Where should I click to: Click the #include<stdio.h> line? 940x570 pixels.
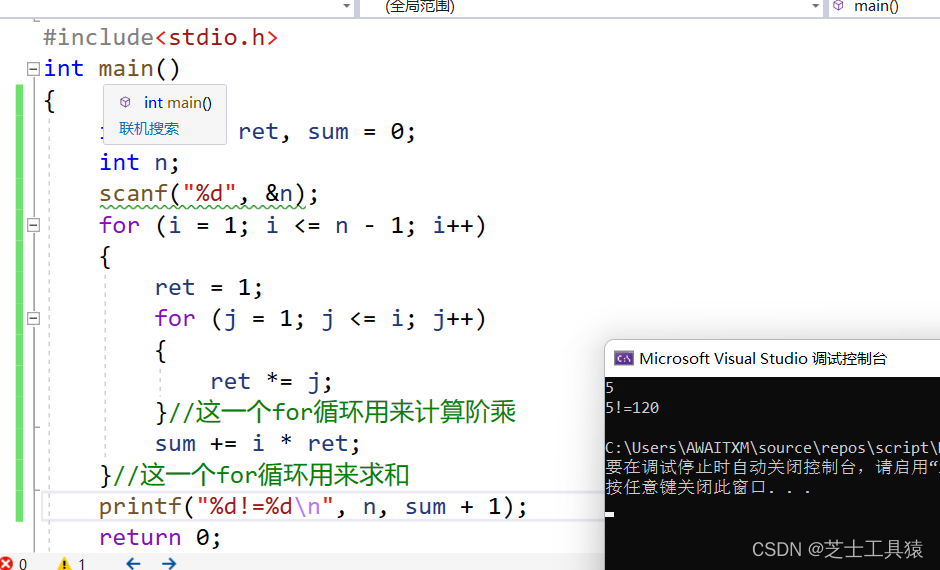tap(161, 37)
